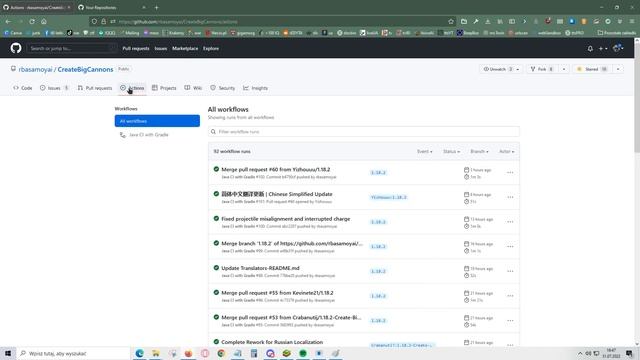The width and height of the screenshot is (640, 360).
Task: Open more options for Fixed projectile misalignment run
Action: coord(510,222)
